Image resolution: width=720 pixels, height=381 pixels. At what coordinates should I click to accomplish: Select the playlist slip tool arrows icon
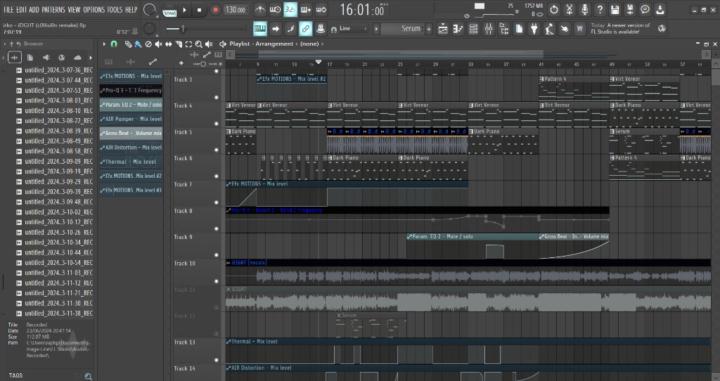tap(169, 44)
